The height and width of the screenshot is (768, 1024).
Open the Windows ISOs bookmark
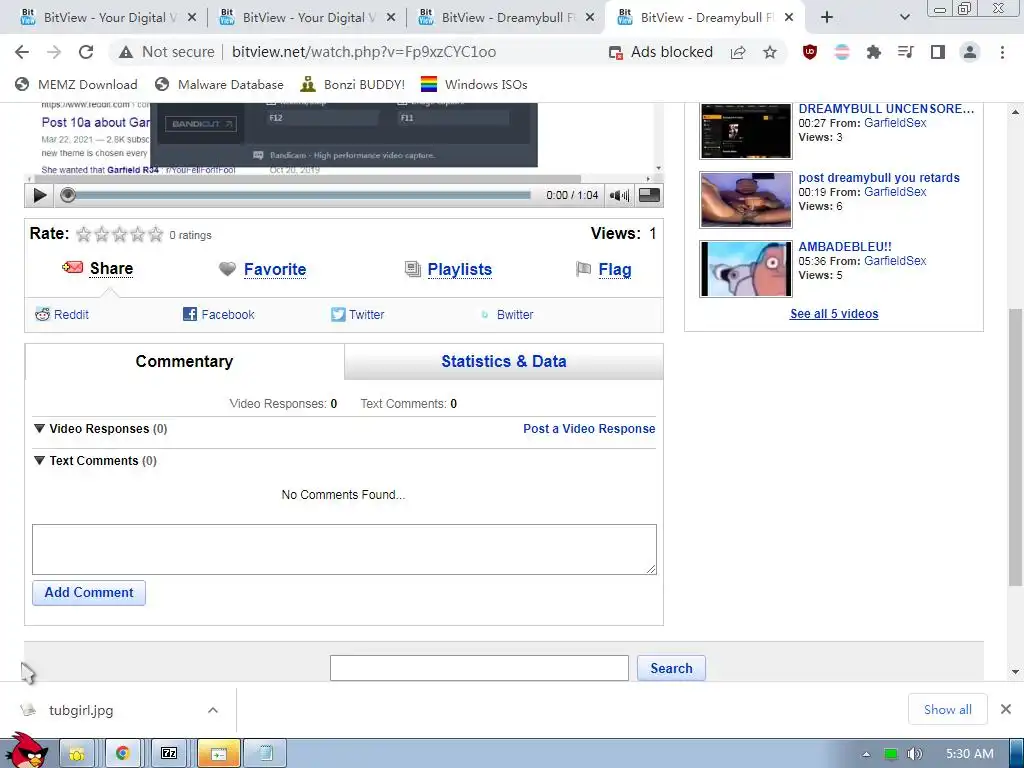[474, 84]
